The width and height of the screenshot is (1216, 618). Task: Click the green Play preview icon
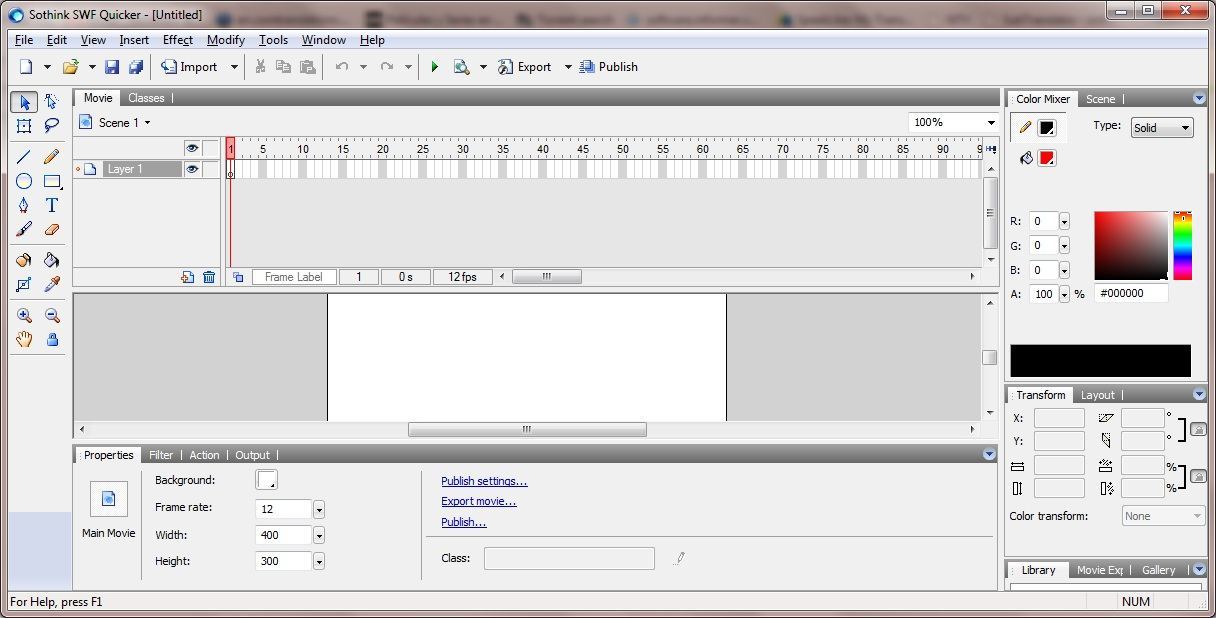434,66
